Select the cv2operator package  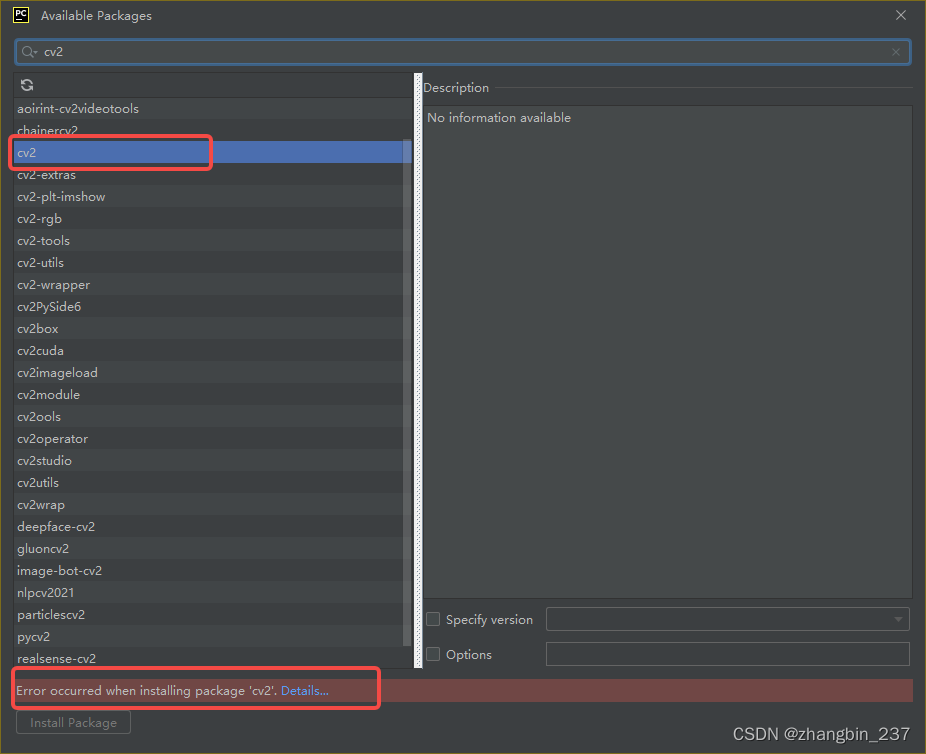213,439
